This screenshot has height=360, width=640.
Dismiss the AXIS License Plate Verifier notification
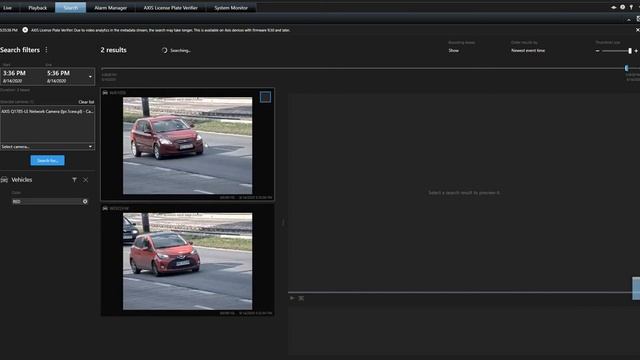click(638, 30)
